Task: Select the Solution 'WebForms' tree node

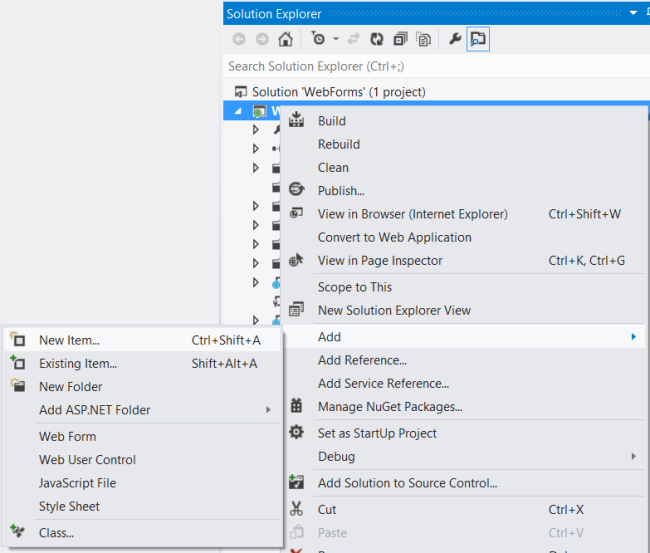Action: pyautogui.click(x=338, y=92)
